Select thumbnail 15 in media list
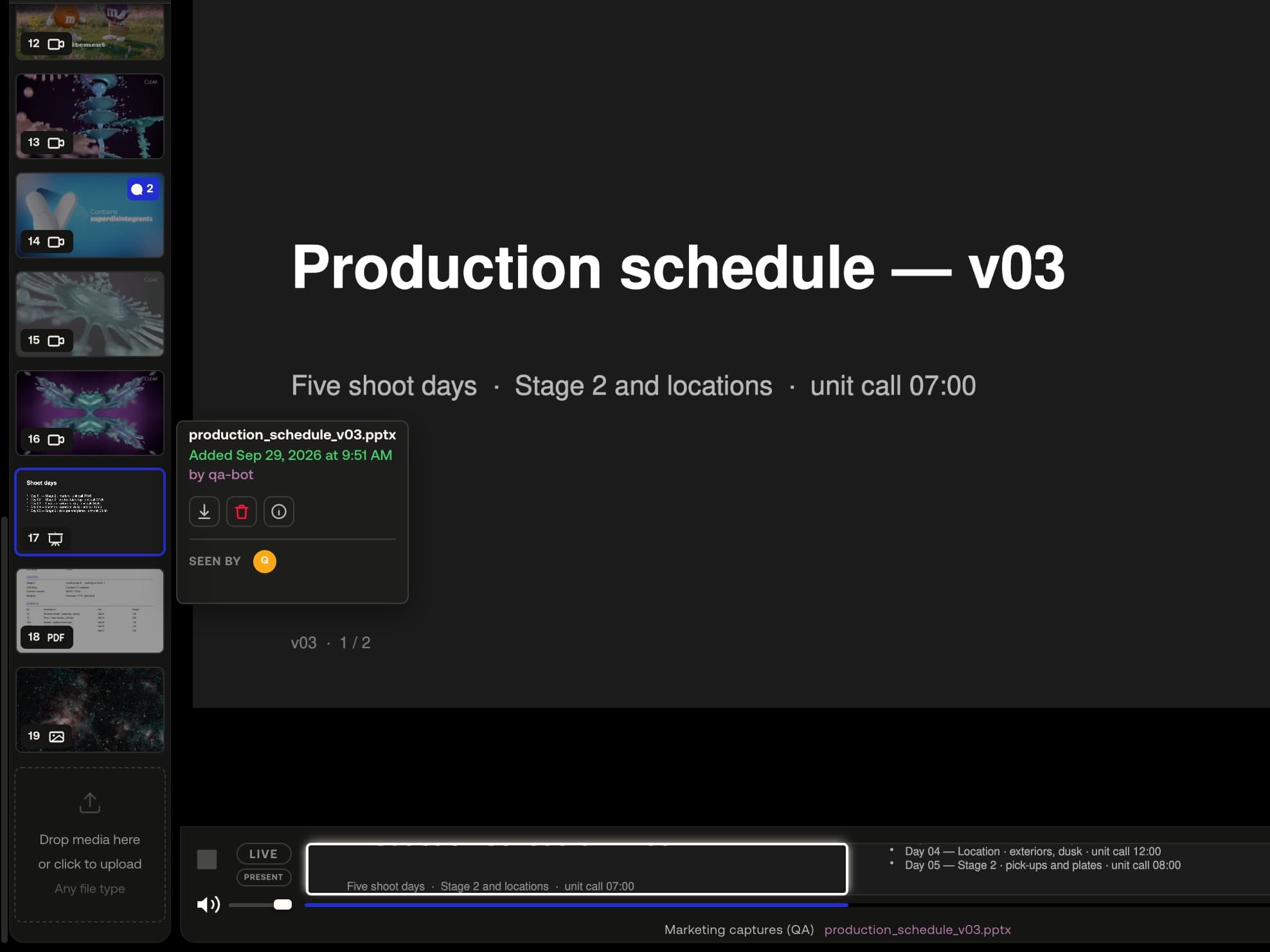1270x952 pixels. tap(90, 314)
